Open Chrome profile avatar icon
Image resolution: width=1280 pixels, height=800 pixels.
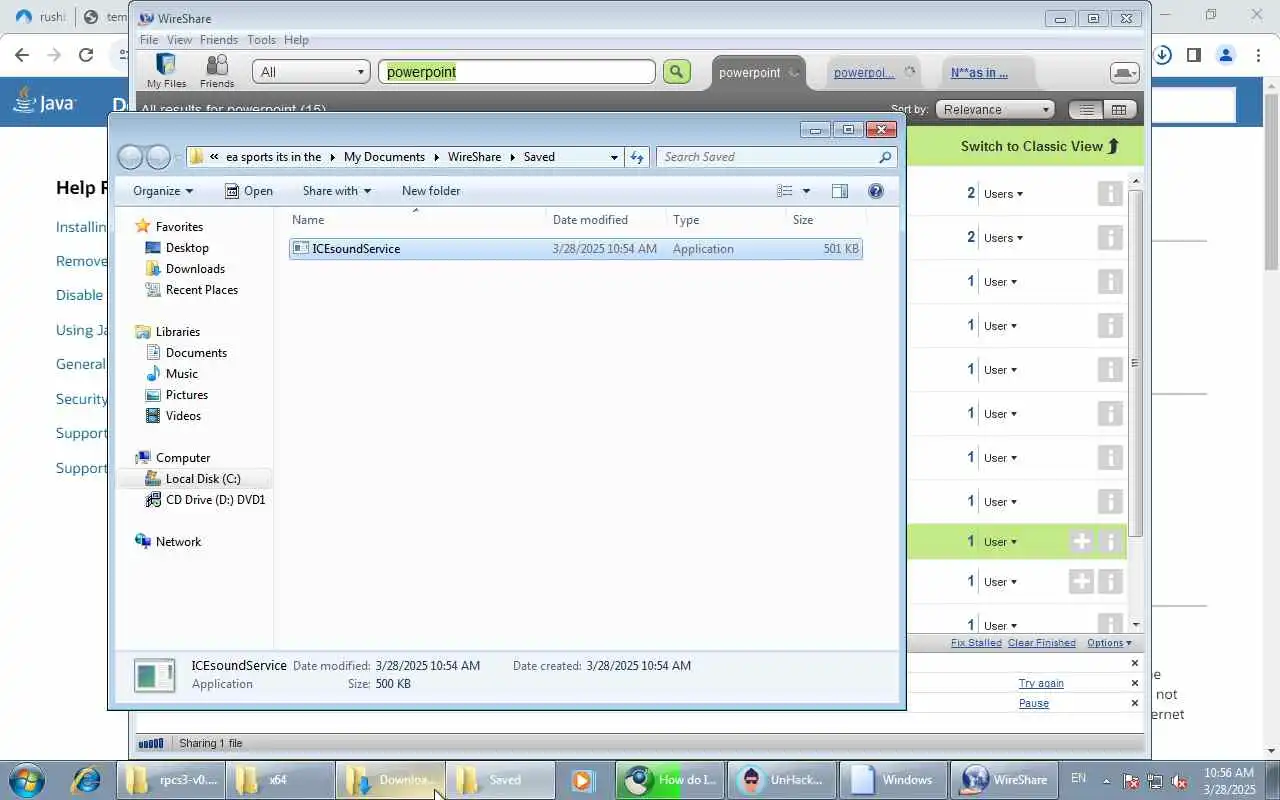(1226, 55)
